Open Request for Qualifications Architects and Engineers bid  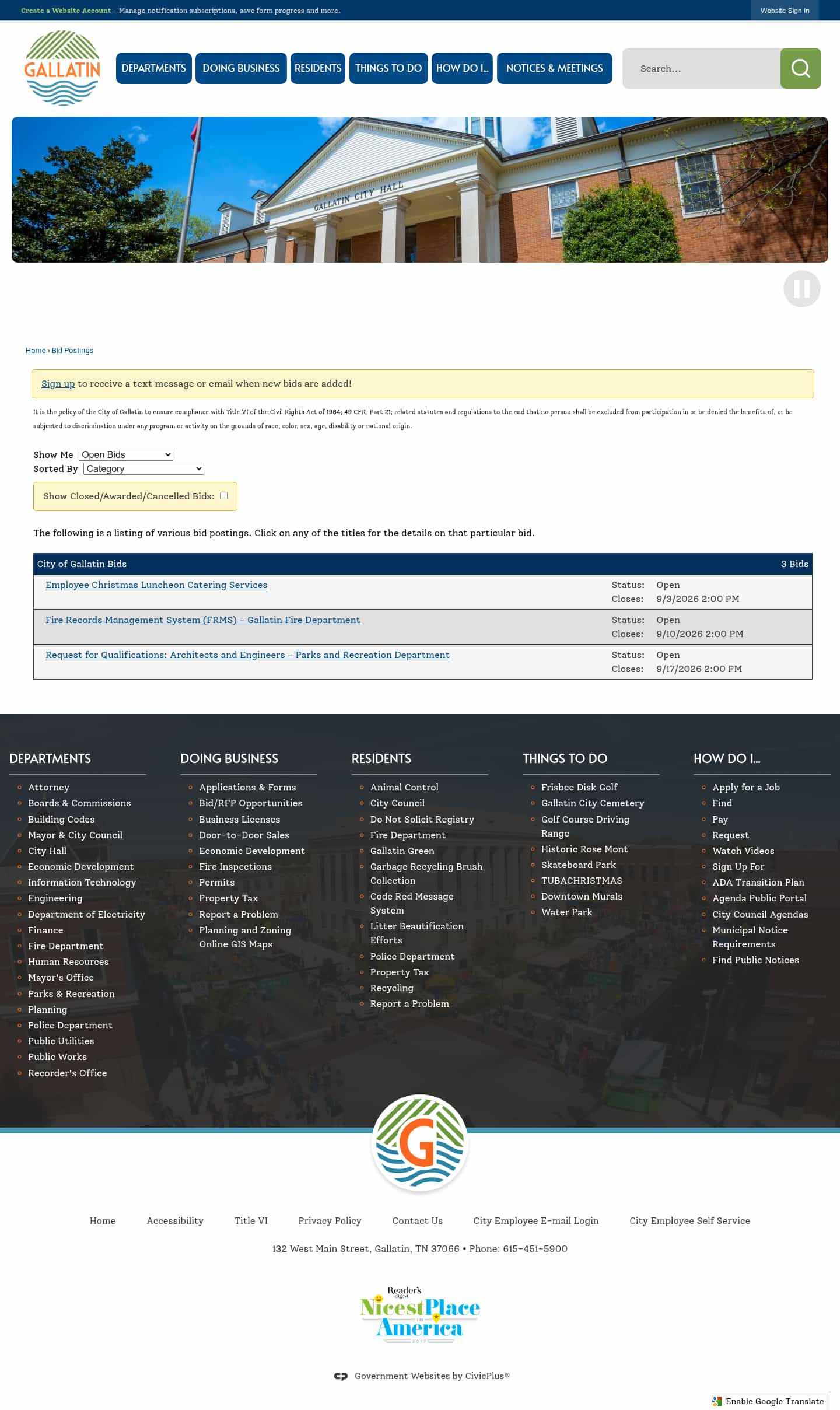coord(247,655)
